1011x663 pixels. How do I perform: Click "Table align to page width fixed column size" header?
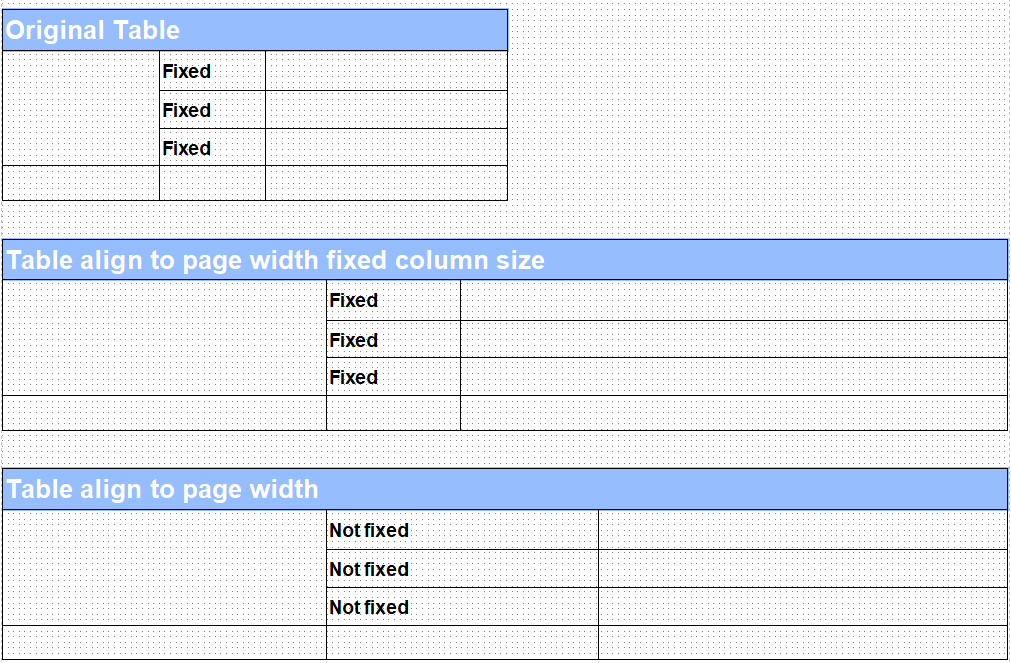pos(504,260)
